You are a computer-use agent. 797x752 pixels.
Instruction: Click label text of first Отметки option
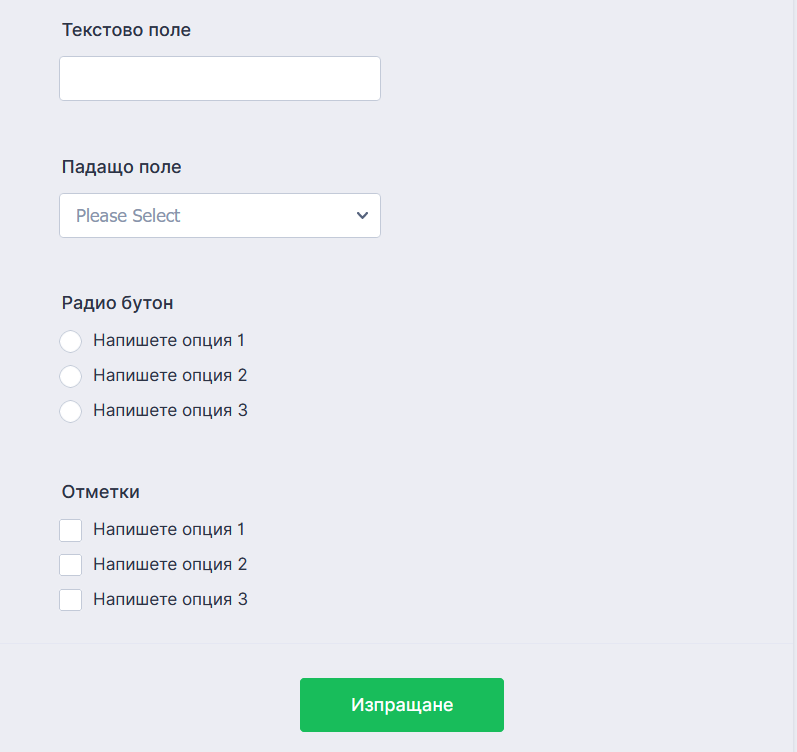(169, 529)
